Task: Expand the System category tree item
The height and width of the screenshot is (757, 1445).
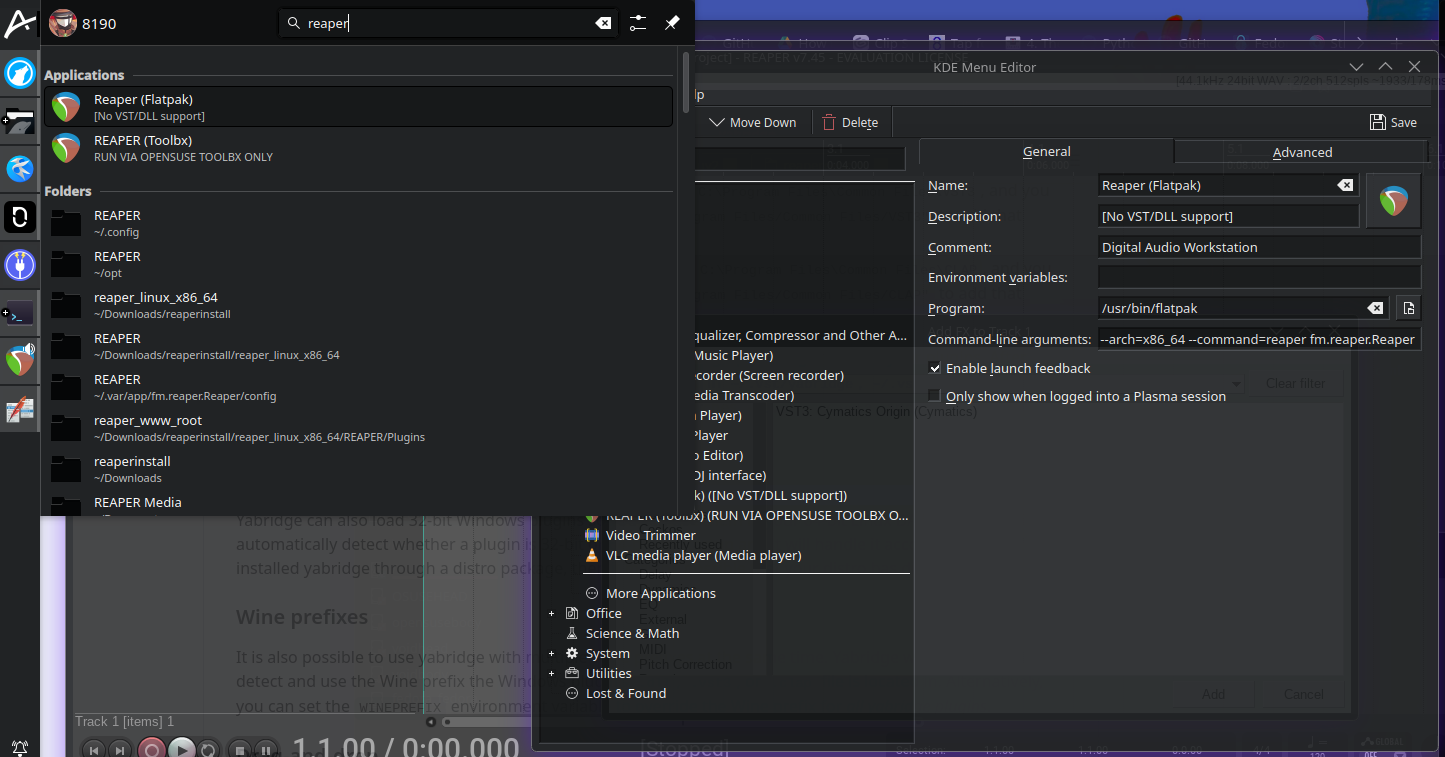Action: pyautogui.click(x=551, y=653)
